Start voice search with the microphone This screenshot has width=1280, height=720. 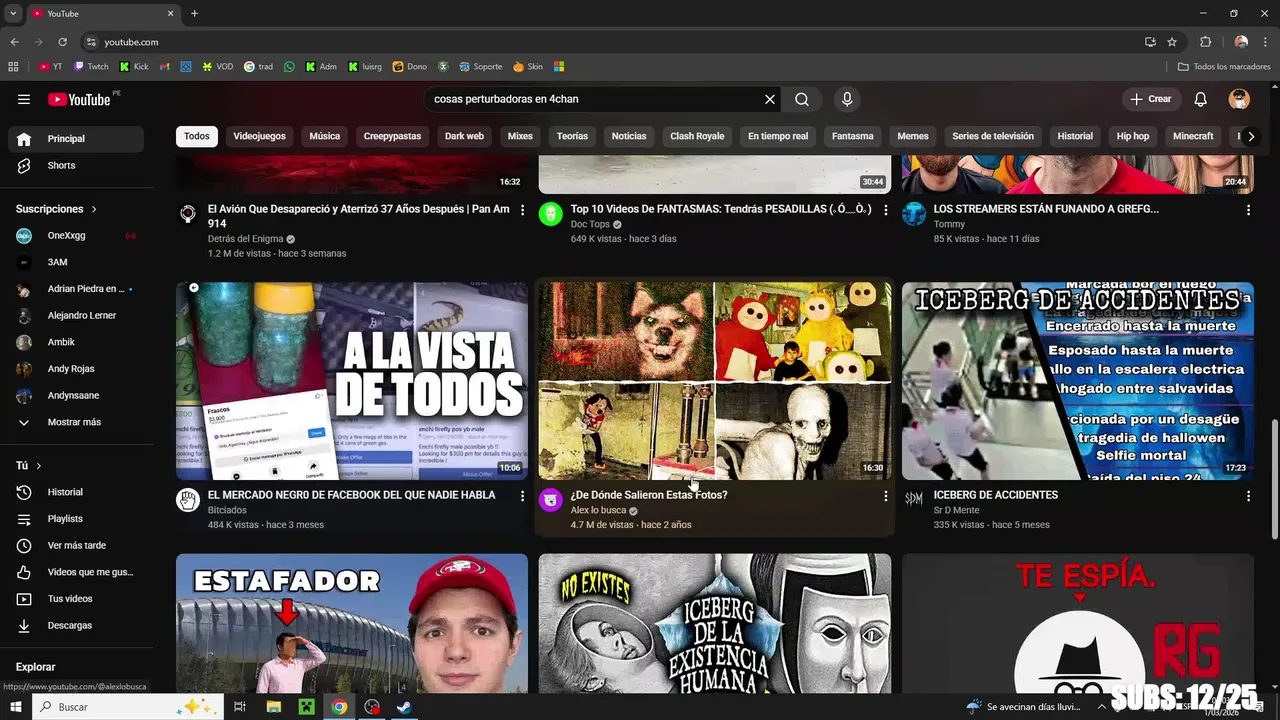click(847, 99)
